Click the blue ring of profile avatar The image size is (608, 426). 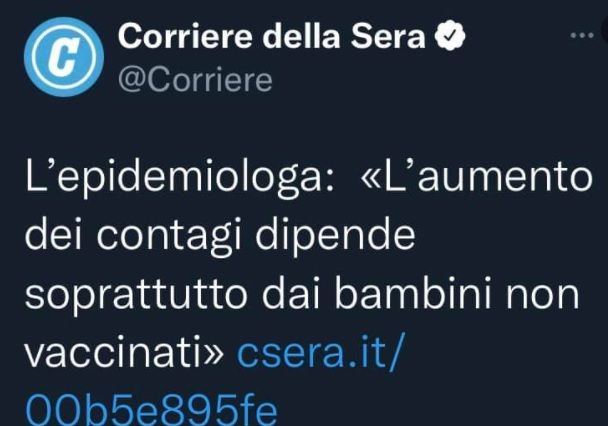tap(64, 21)
